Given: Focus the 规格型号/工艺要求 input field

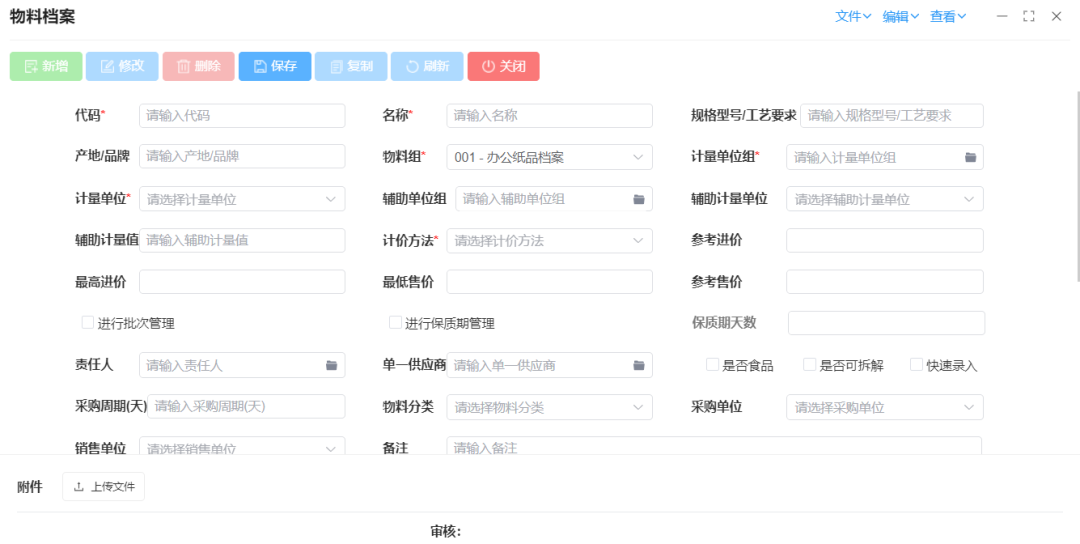Looking at the screenshot, I should (x=892, y=116).
